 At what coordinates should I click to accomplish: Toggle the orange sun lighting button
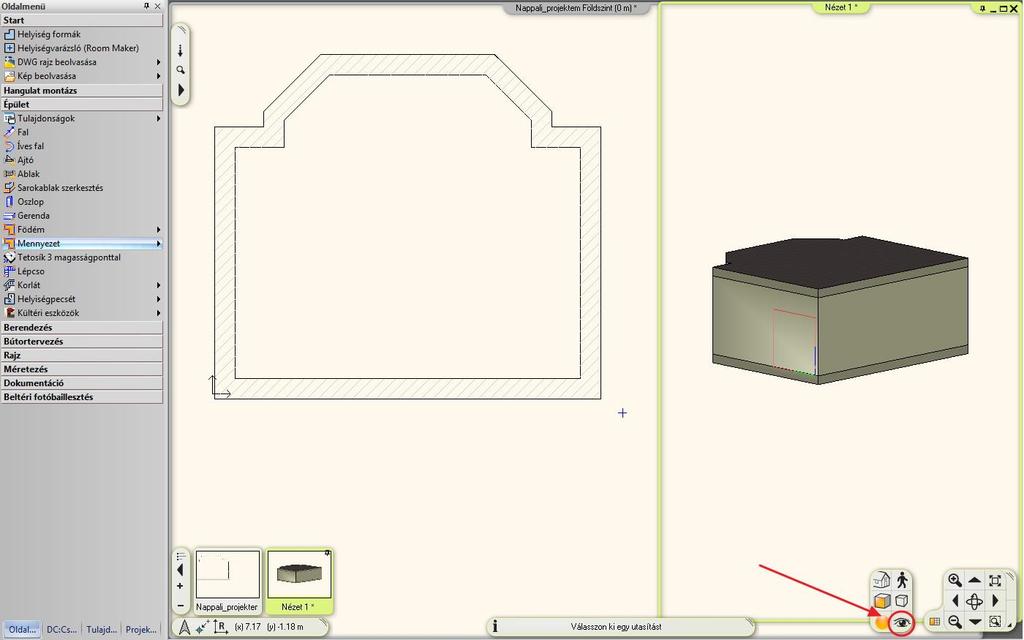882,622
